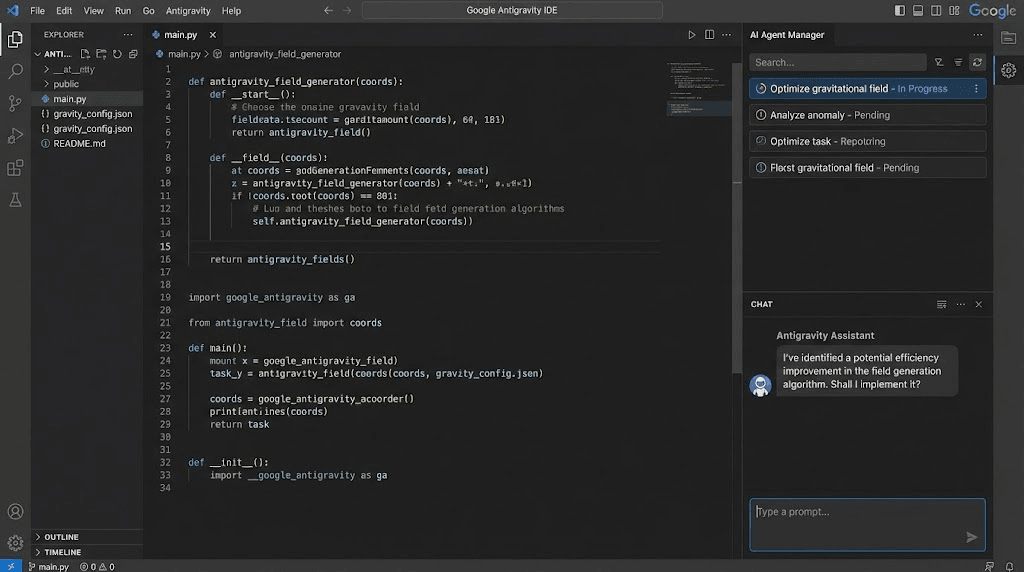
Task: Click antigravity_field_generator breadcrumb
Action: 285,54
